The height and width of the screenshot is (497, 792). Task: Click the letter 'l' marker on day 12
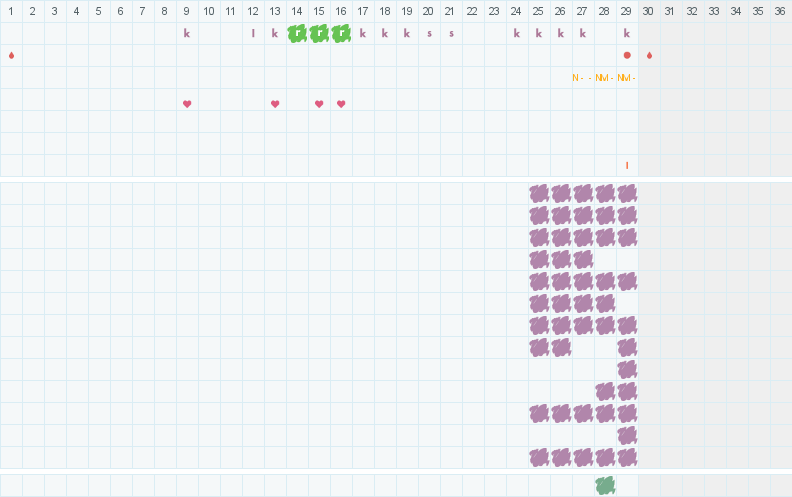point(253,33)
